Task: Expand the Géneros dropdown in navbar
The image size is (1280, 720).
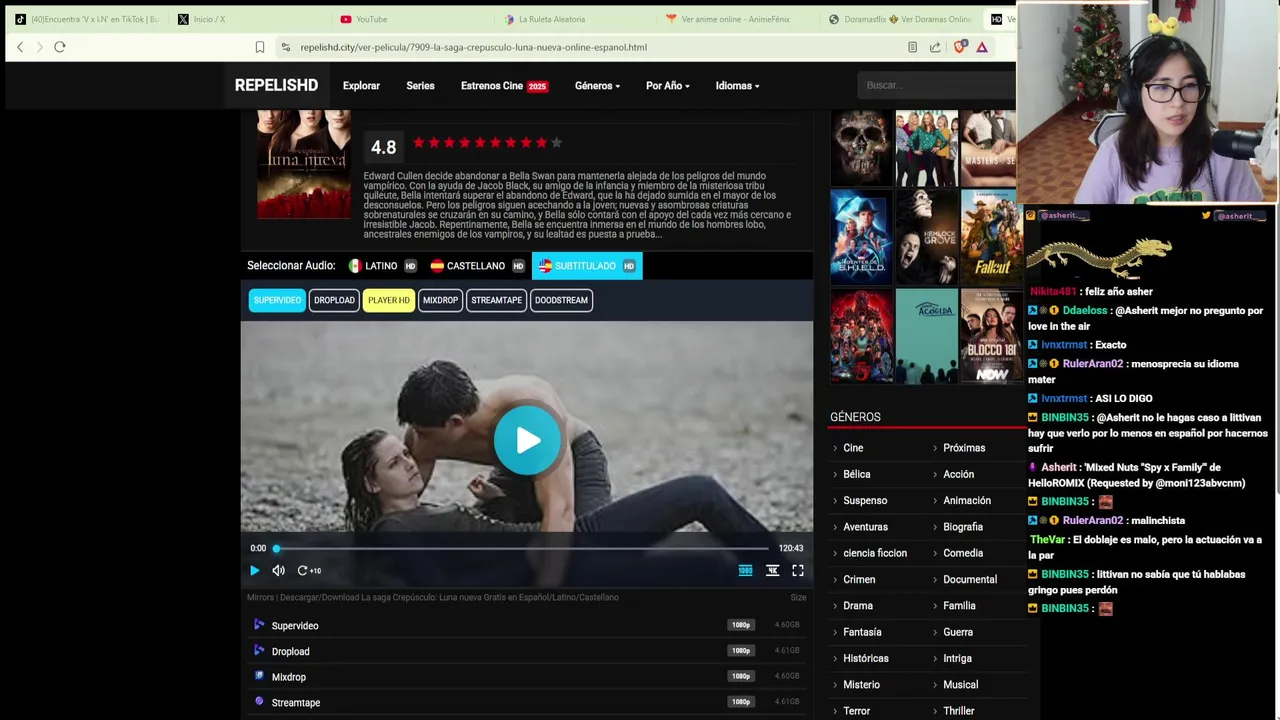Action: coord(597,86)
